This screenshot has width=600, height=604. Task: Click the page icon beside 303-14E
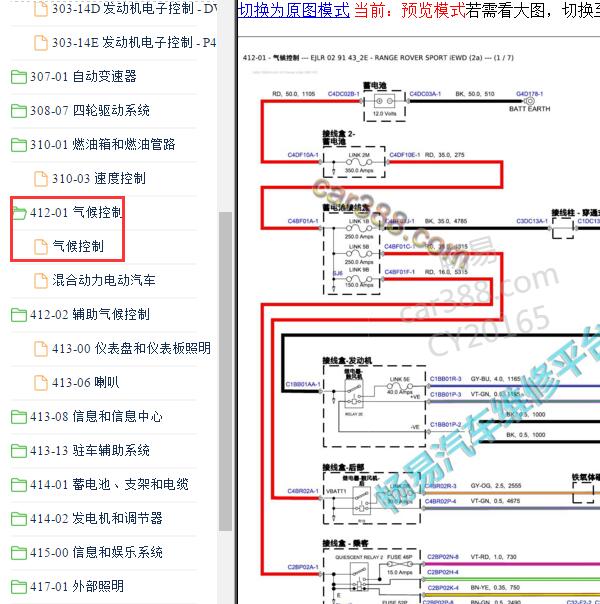point(41,43)
